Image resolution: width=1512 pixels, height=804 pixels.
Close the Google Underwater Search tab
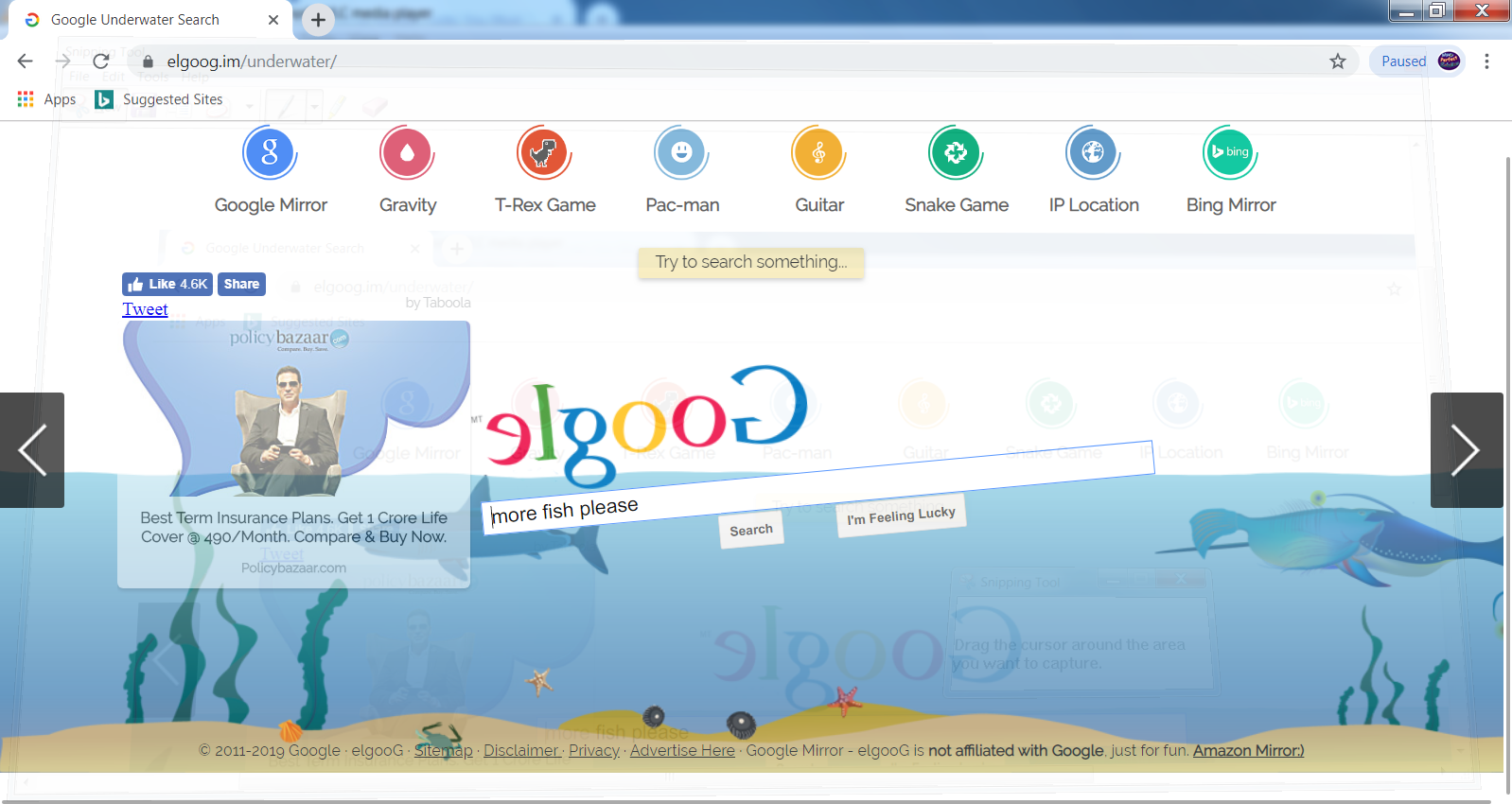273,20
